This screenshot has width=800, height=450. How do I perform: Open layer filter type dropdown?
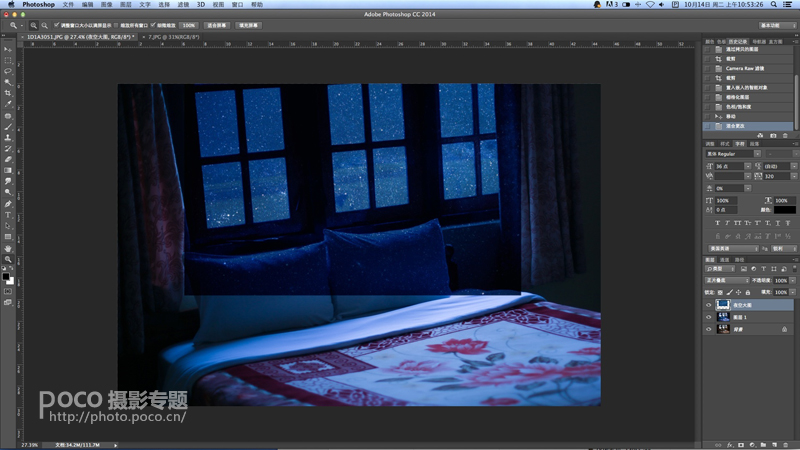click(x=720, y=269)
